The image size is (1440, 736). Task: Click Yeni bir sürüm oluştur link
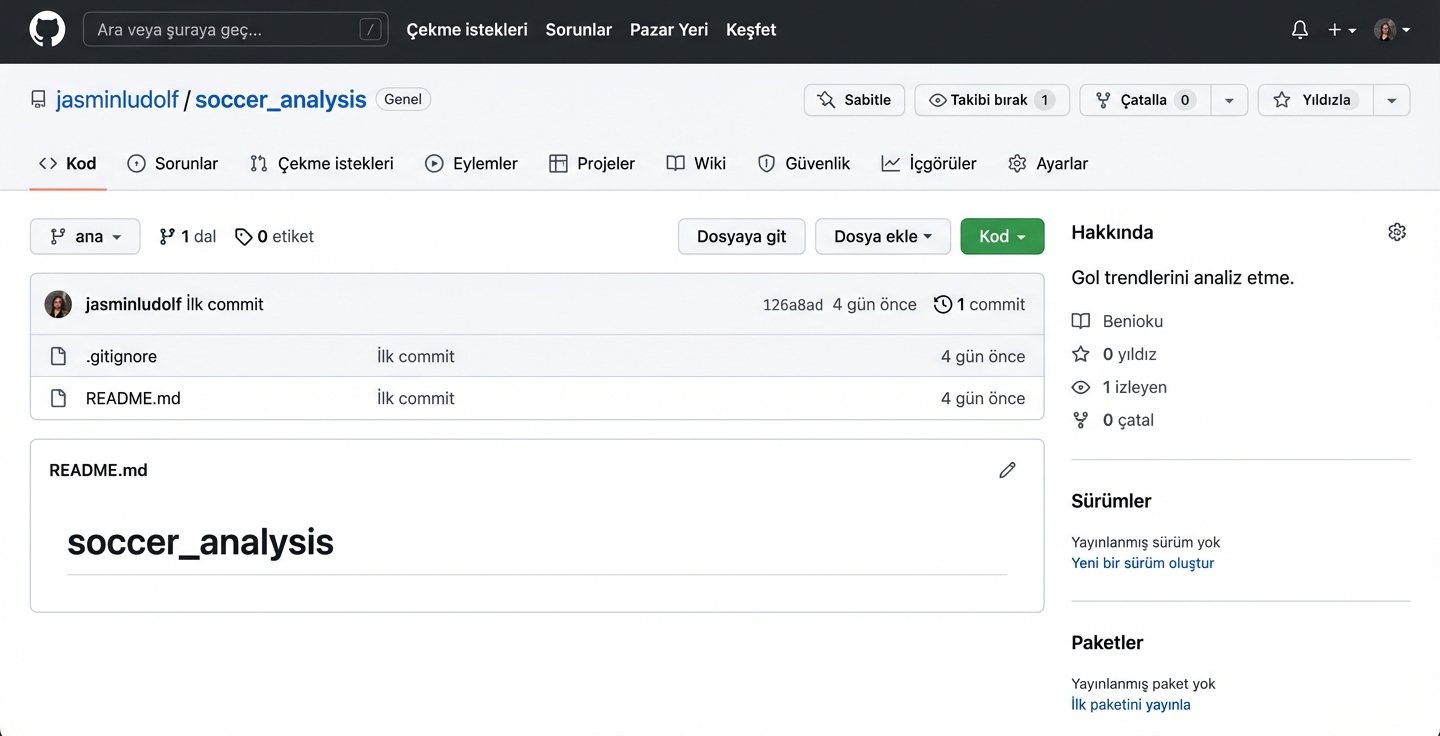[x=1142, y=563]
